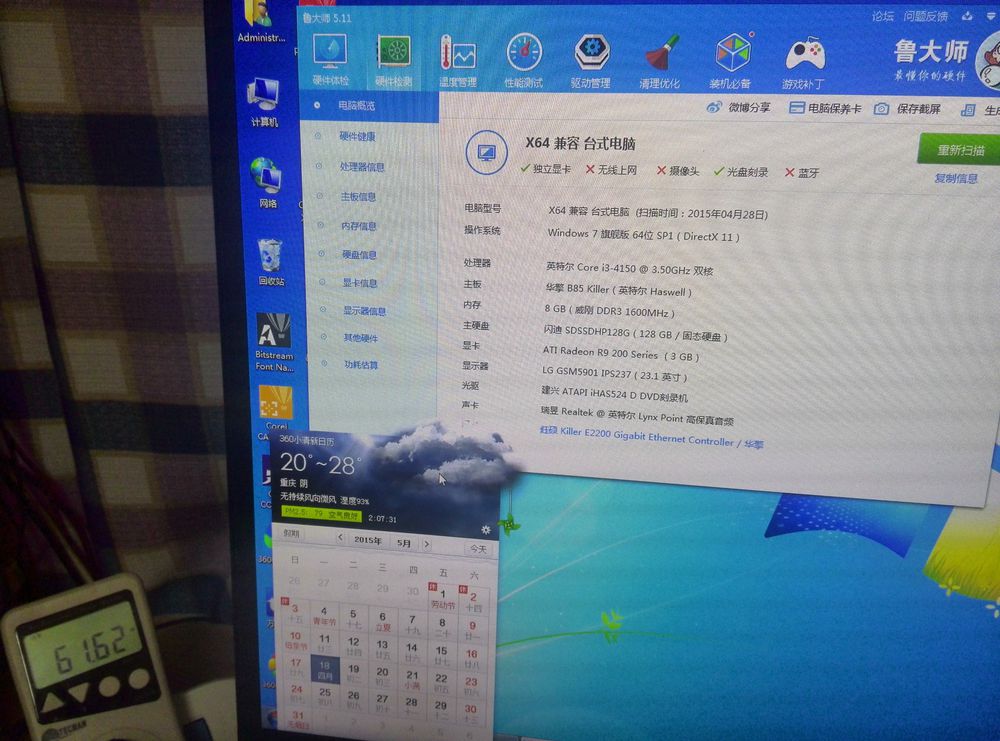Click the Killer E2200 Gigabit Ethernet Controller link

tap(651, 437)
